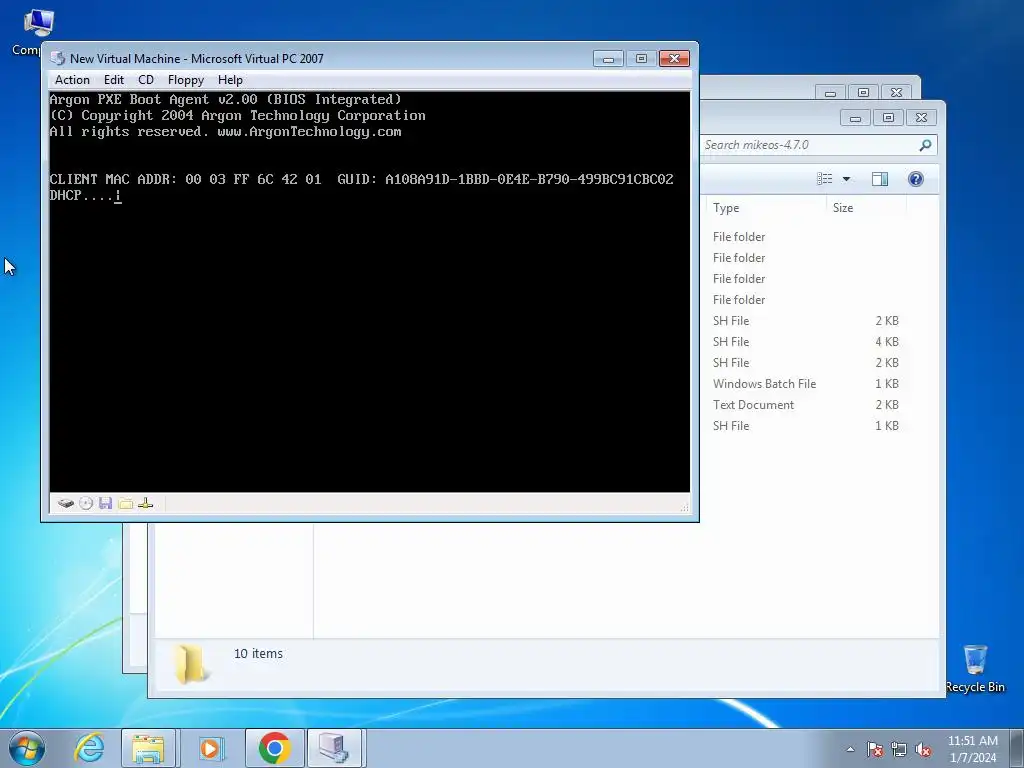This screenshot has width=1024, height=768.
Task: Click the Virtual PC title bar icon
Action: click(58, 58)
